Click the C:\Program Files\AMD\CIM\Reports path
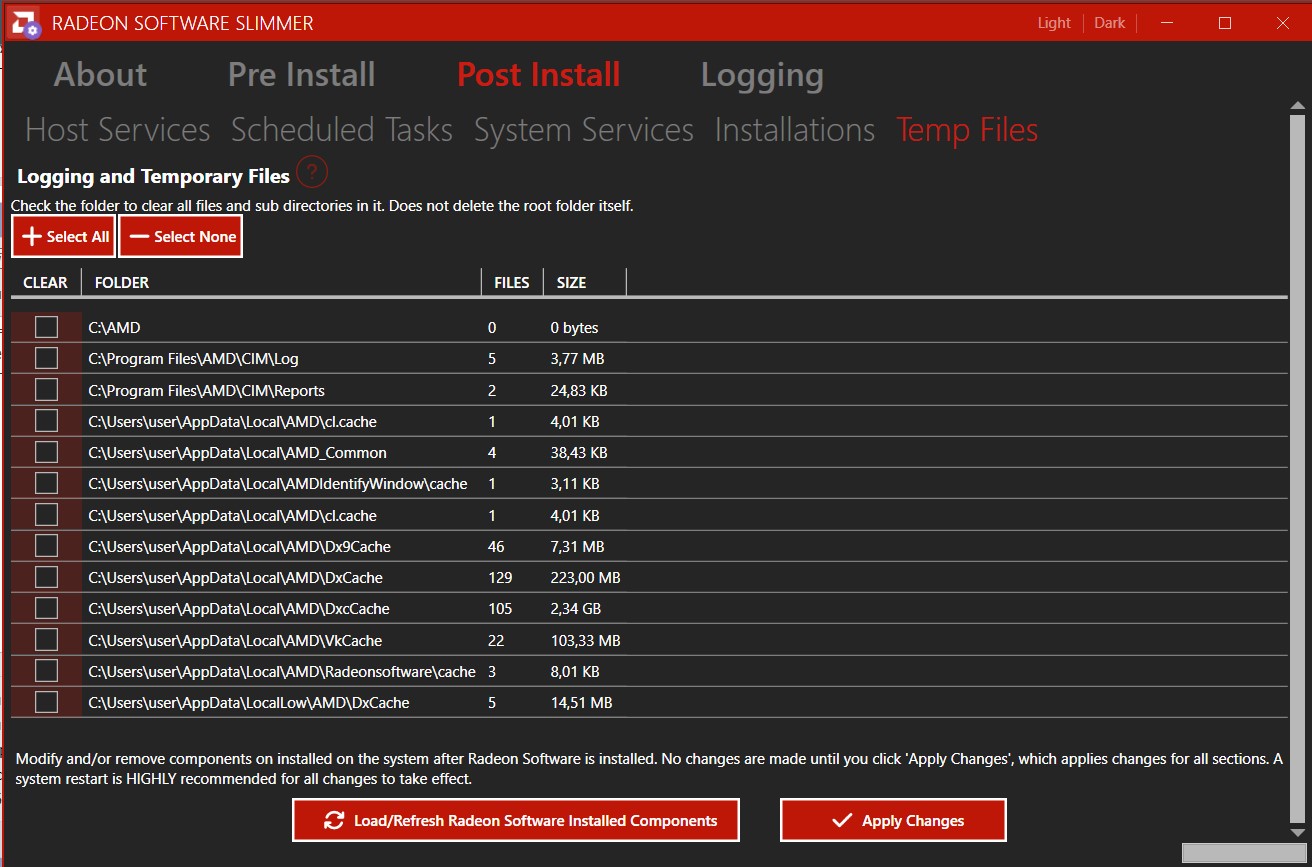Viewport: 1312px width, 867px height. tap(206, 390)
